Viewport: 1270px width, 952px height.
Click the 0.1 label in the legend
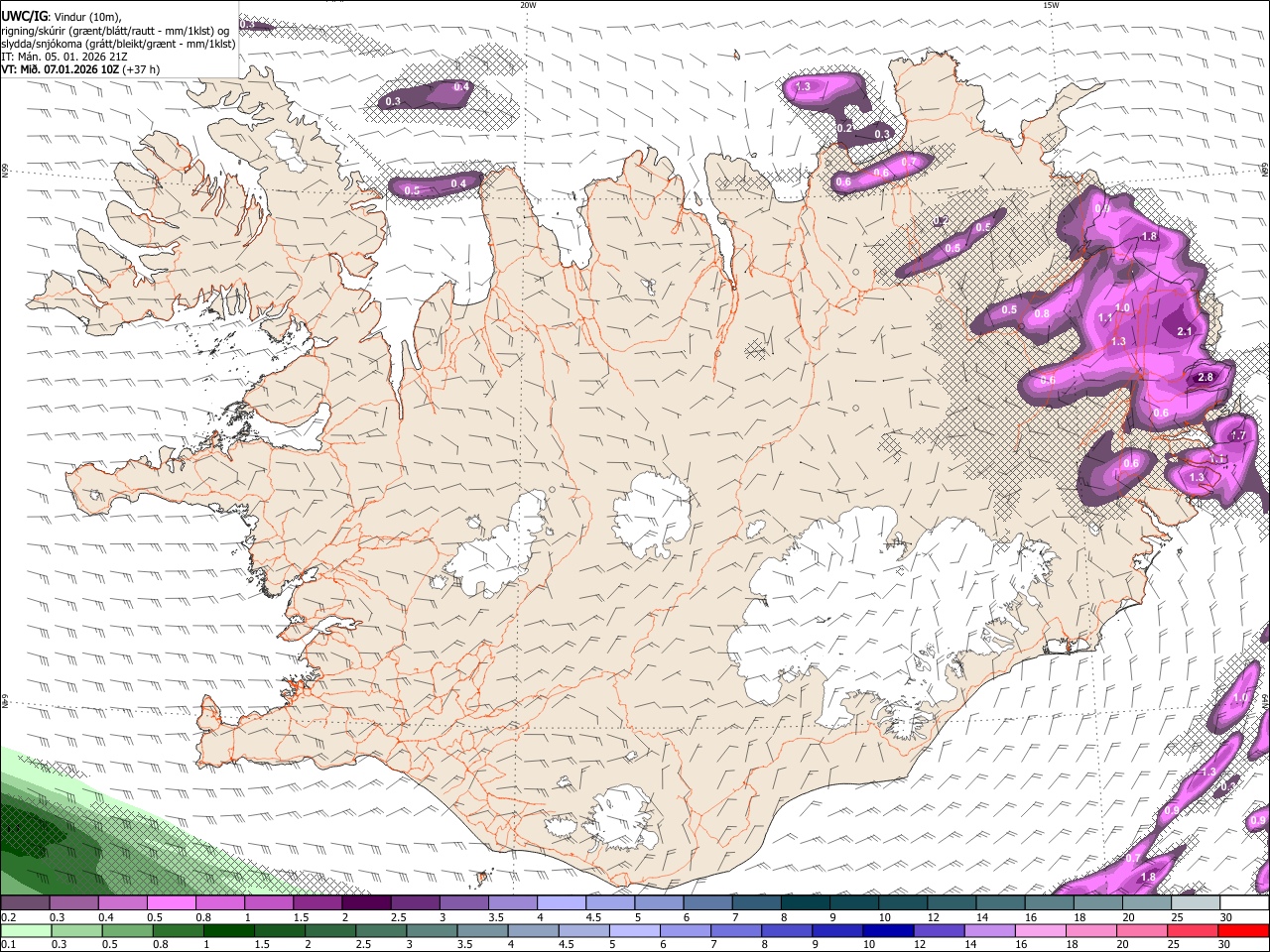[7, 944]
